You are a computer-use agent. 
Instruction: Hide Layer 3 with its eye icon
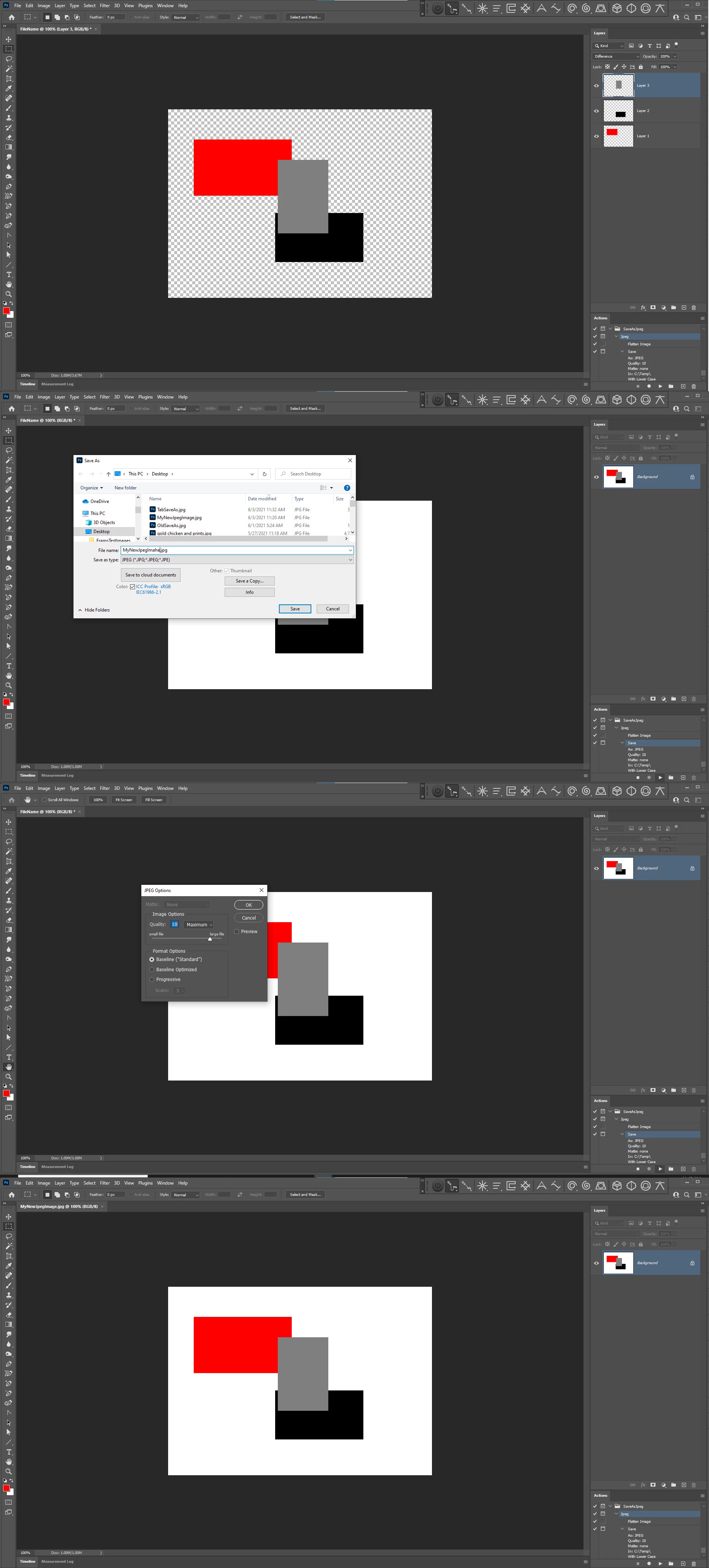(596, 86)
